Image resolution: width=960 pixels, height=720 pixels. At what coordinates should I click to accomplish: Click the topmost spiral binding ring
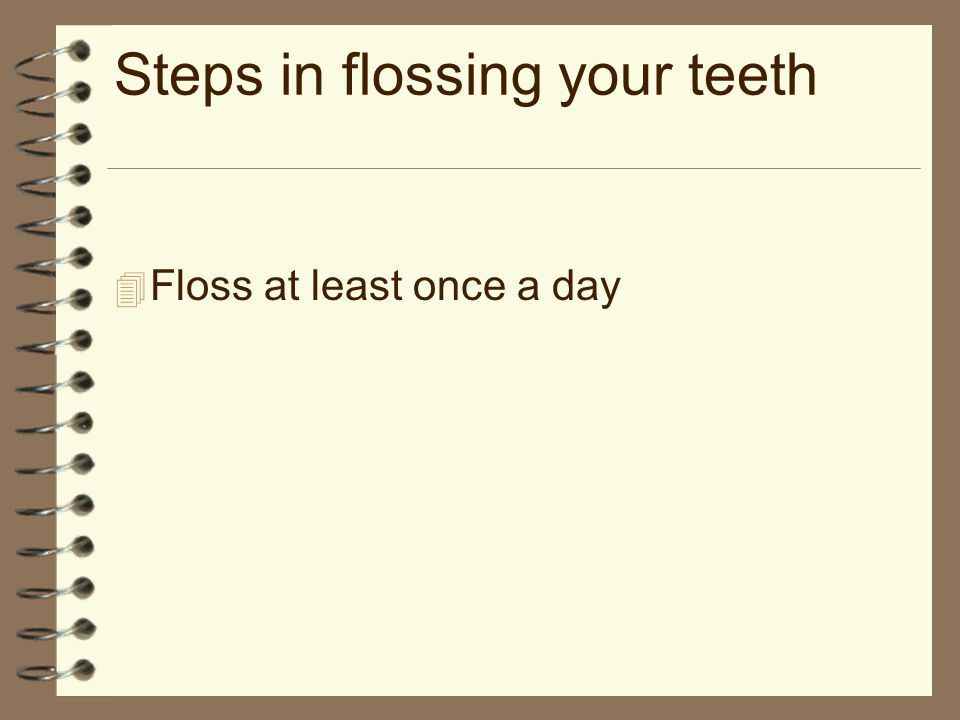click(x=52, y=60)
